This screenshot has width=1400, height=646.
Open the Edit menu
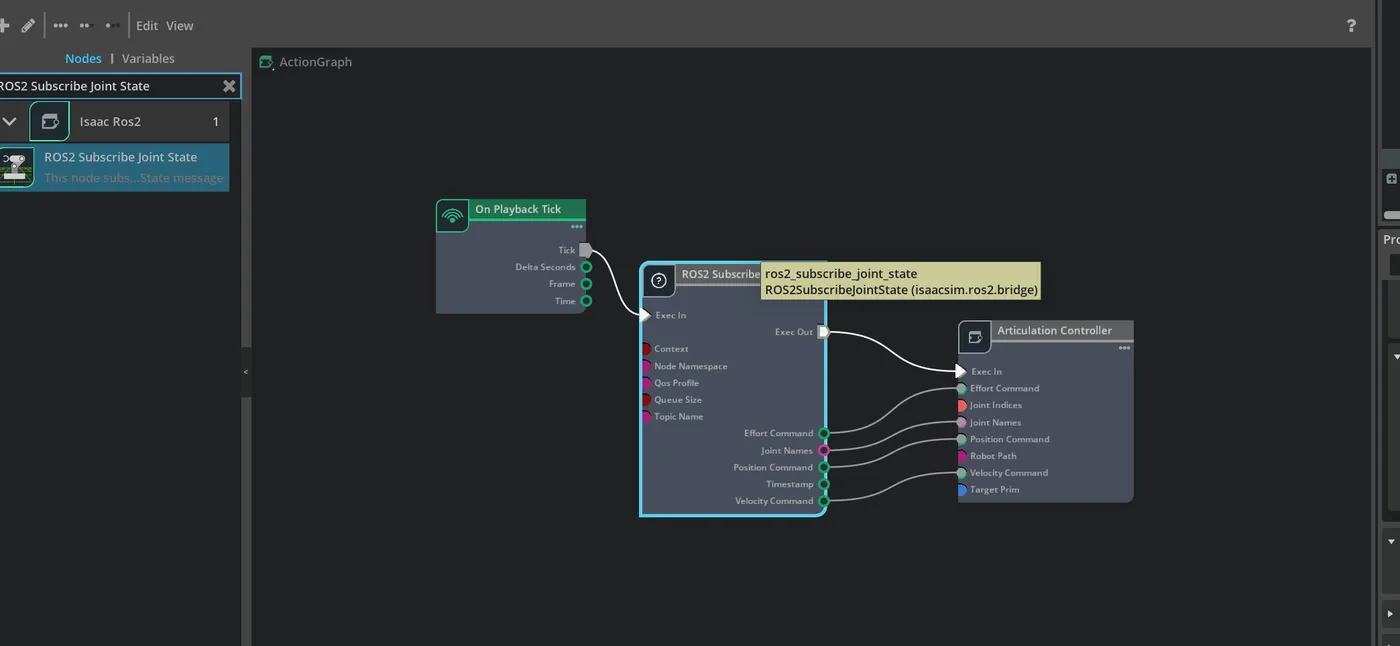coord(147,25)
